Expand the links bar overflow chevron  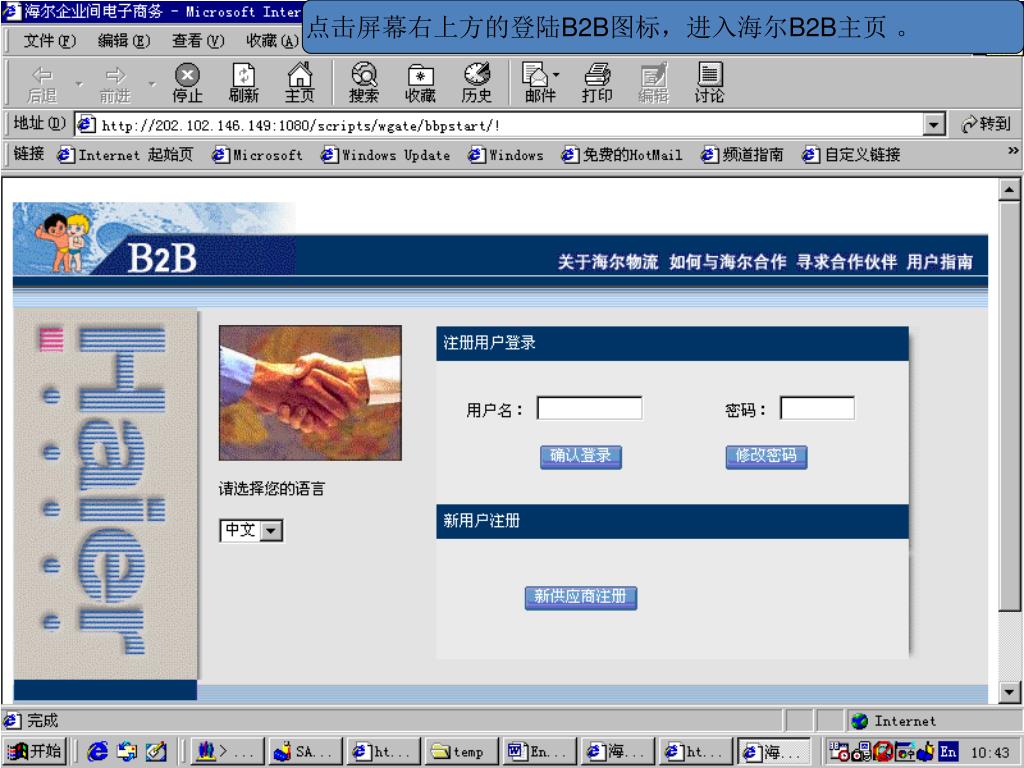(1013, 151)
